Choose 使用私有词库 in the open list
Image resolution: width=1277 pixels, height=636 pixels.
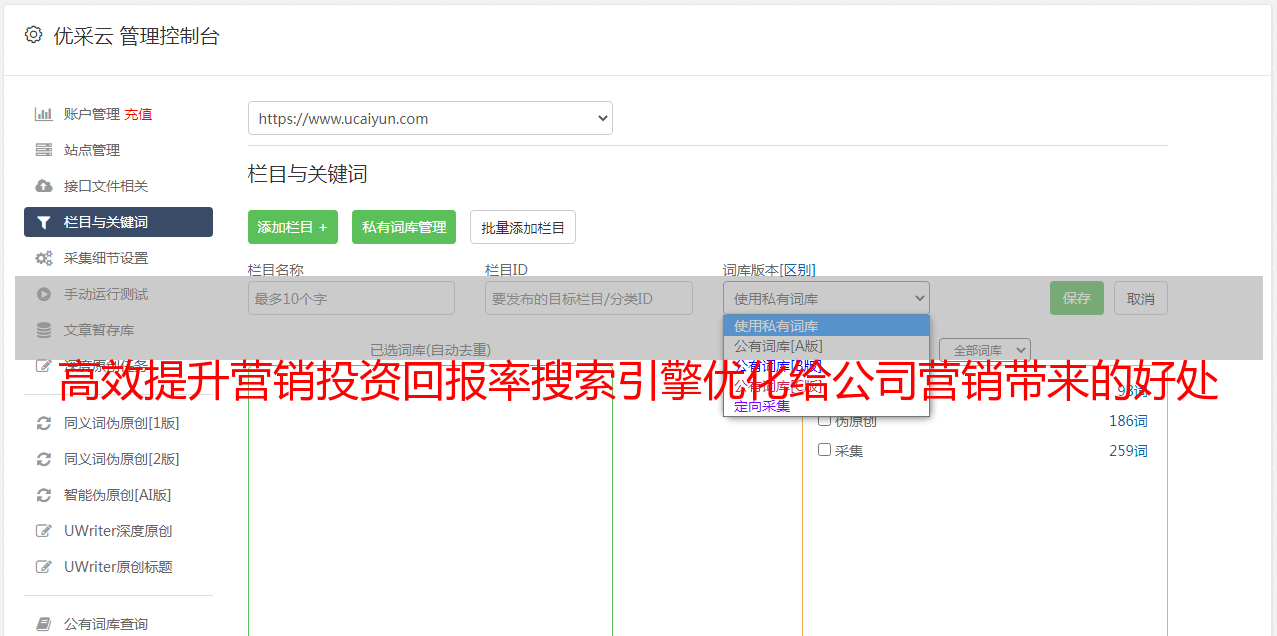coord(826,326)
